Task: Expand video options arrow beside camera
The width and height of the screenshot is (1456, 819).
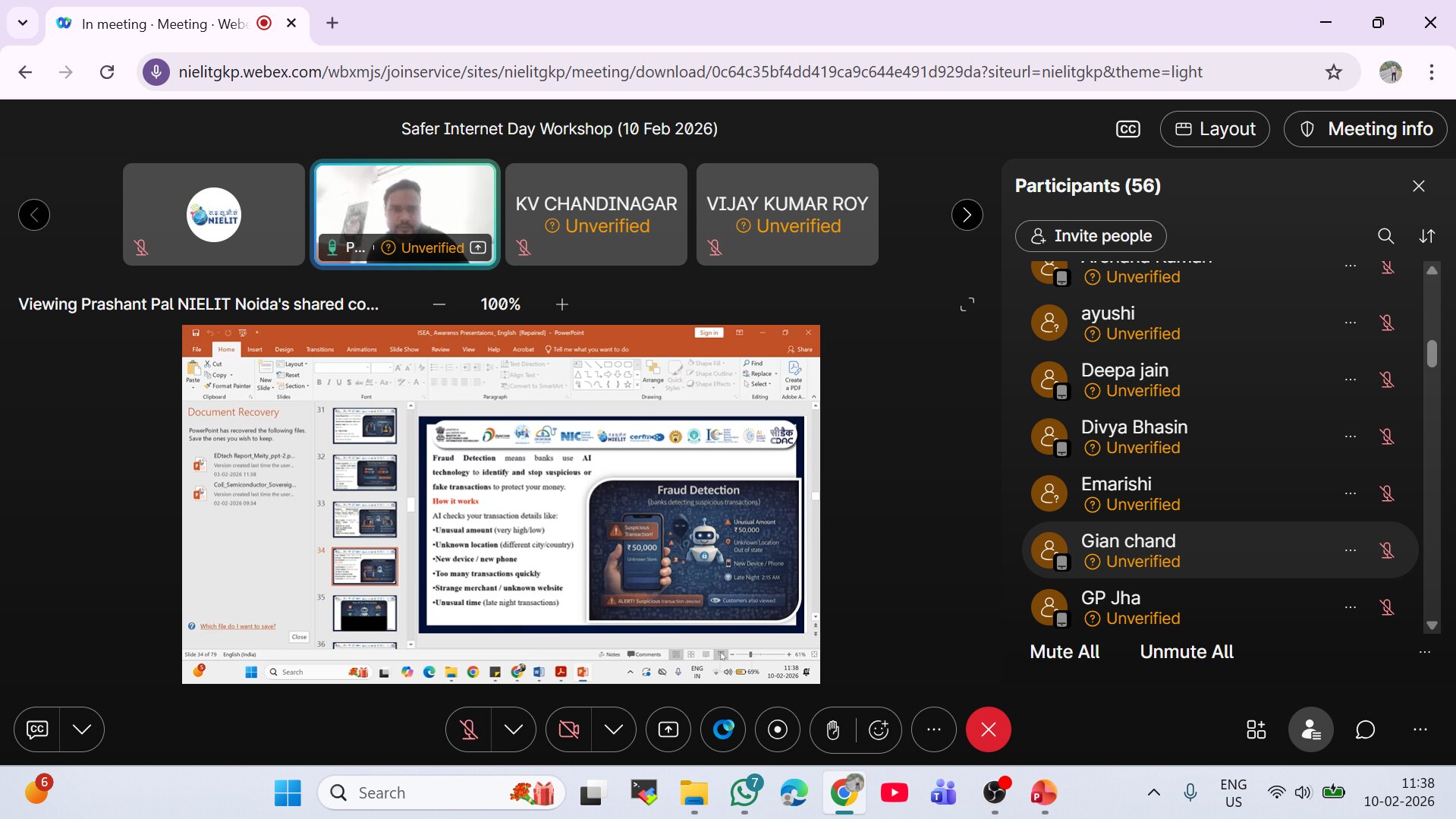Action: [x=614, y=729]
